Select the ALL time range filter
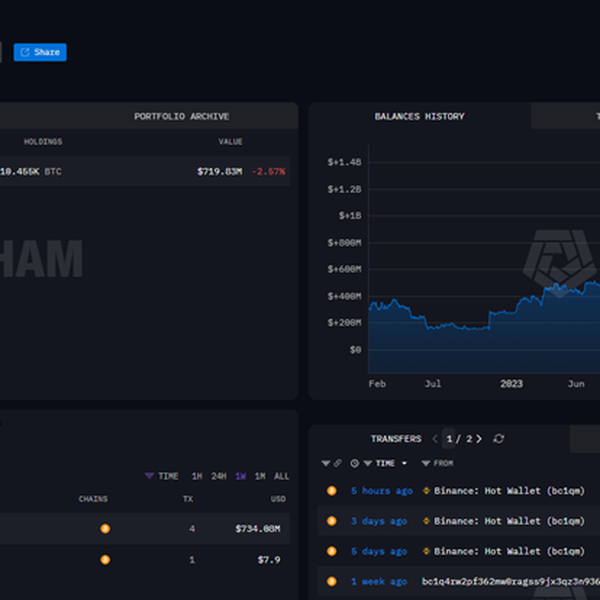 [x=282, y=476]
